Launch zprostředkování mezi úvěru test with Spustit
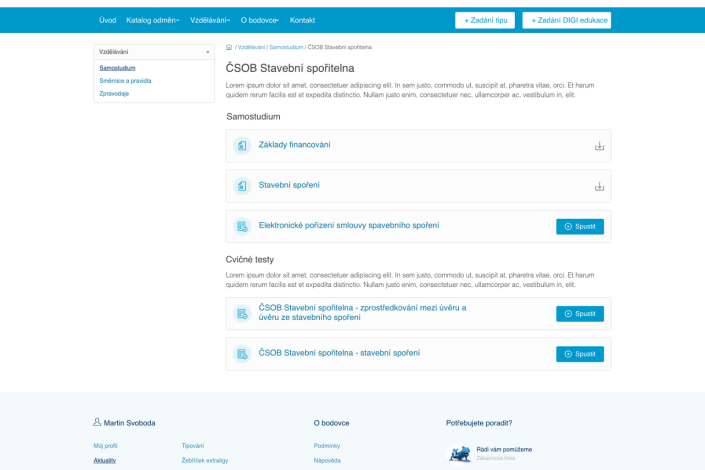The height and width of the screenshot is (470, 705). [580, 313]
